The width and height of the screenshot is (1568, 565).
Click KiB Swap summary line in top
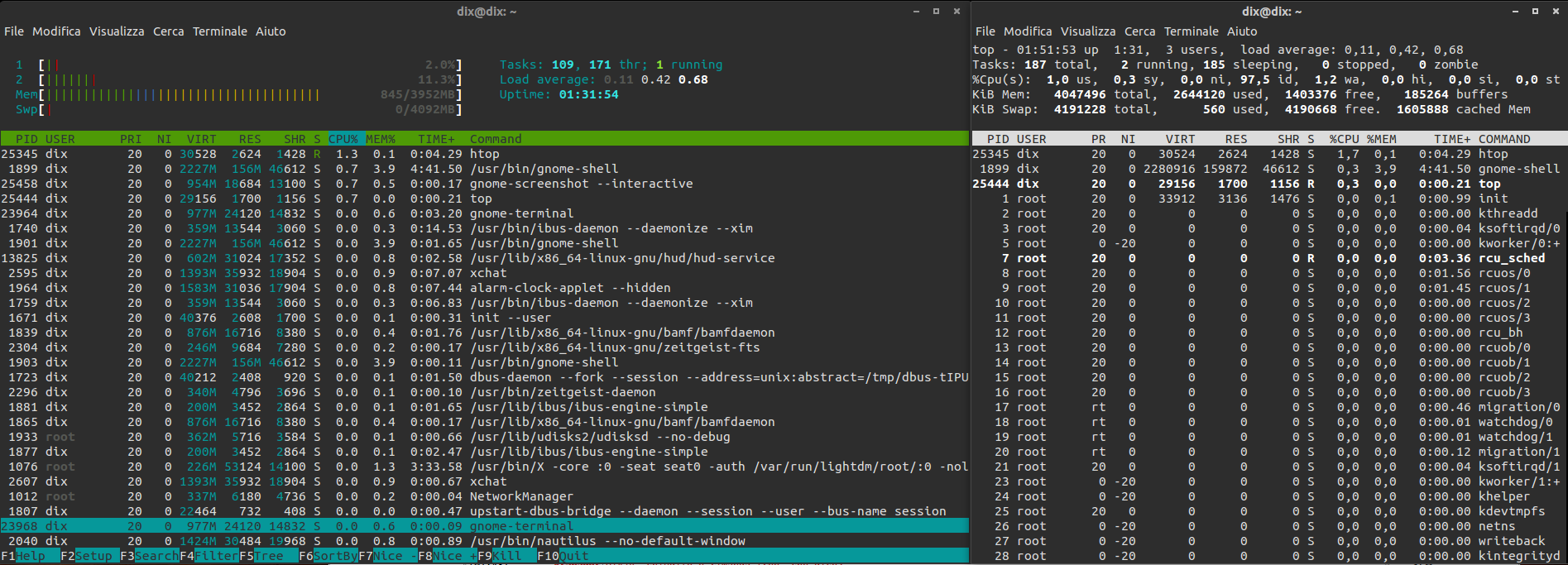[x=1251, y=109]
